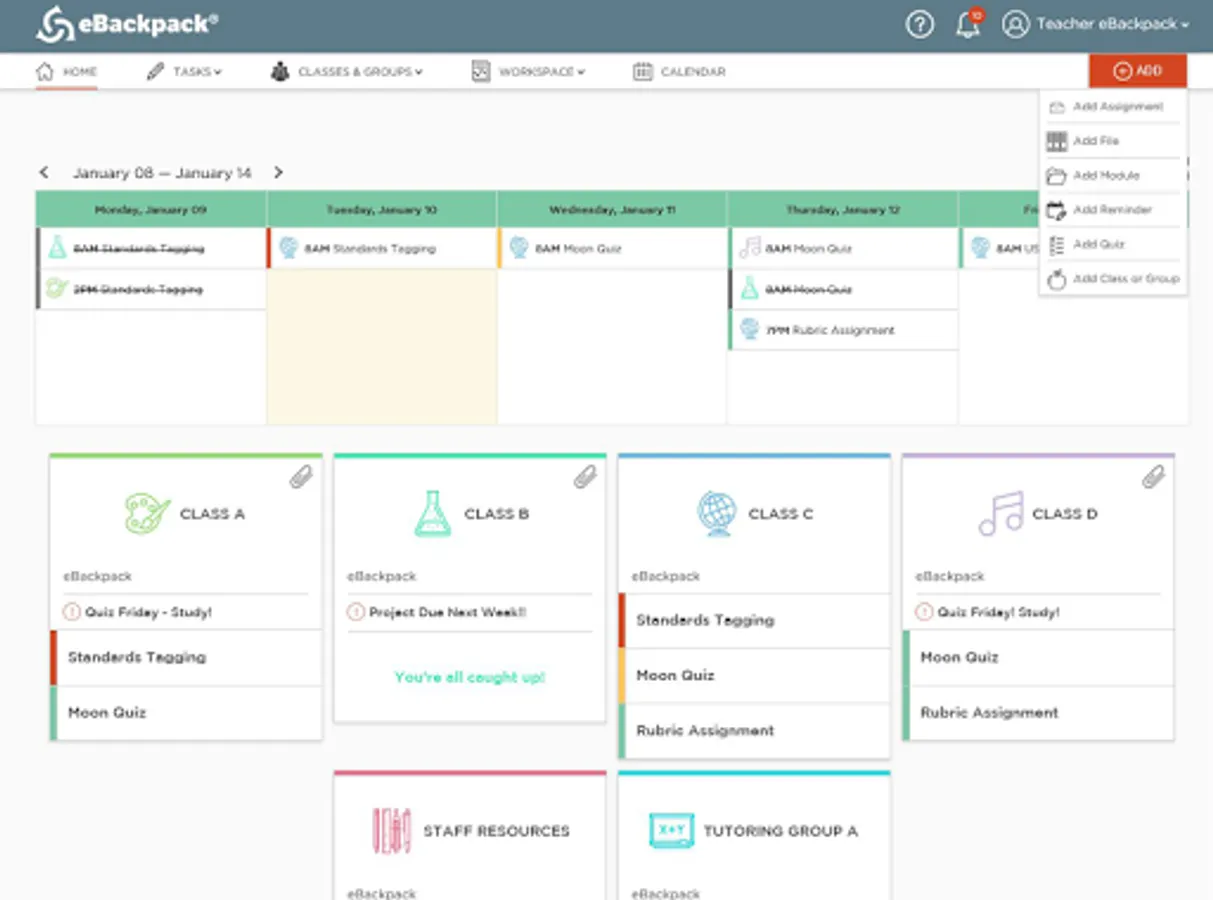Click the Classes & Groups people icon
This screenshot has height=900, width=1213.
(280, 72)
